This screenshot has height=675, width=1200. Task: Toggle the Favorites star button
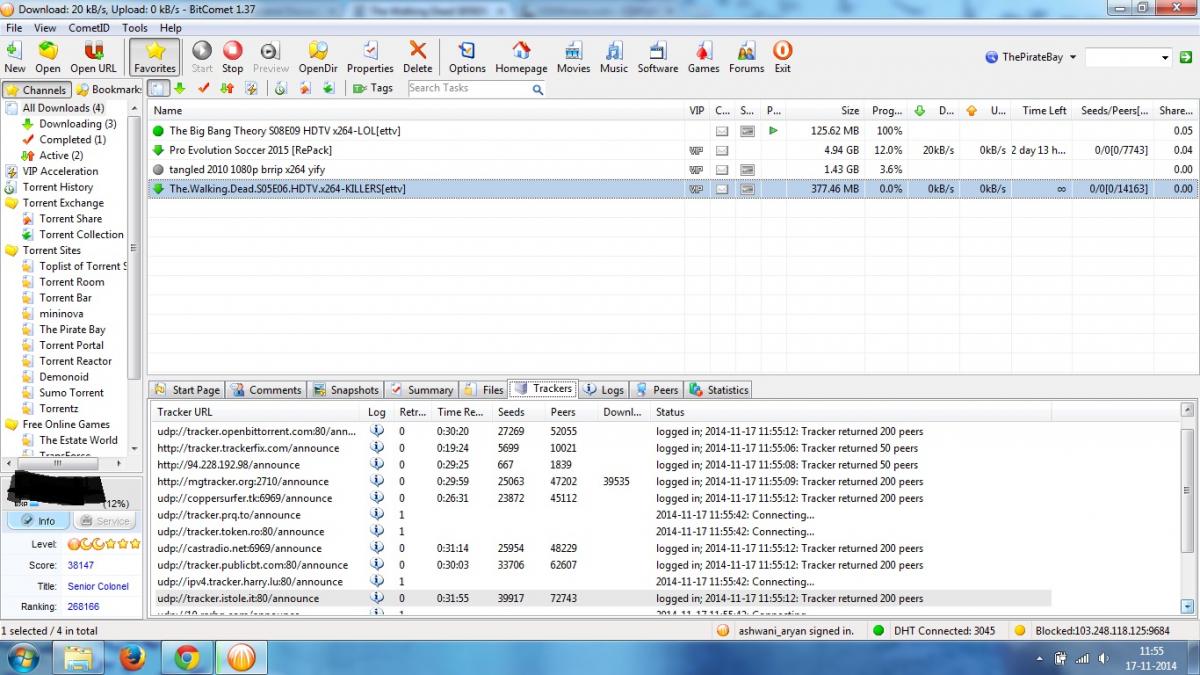155,57
